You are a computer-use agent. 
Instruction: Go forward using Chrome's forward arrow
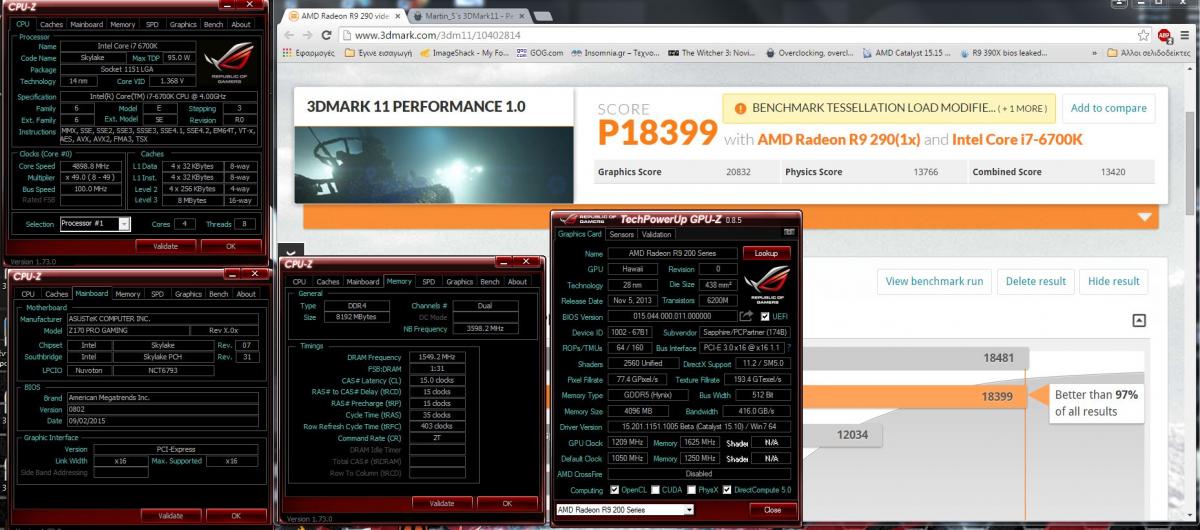click(307, 36)
